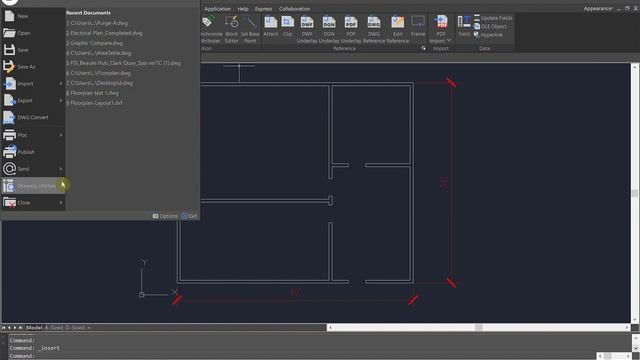The width and height of the screenshot is (640, 360).
Task: Open recent file Floorplan-Layout1.dxf
Action: [x=94, y=103]
